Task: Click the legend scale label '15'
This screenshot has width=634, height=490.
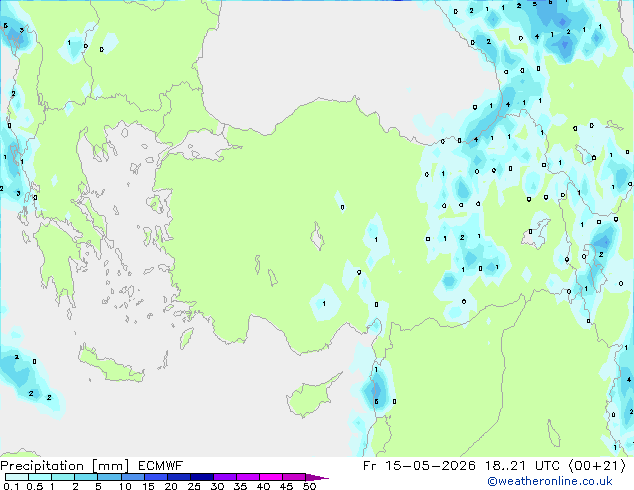Action: pyautogui.click(x=148, y=486)
